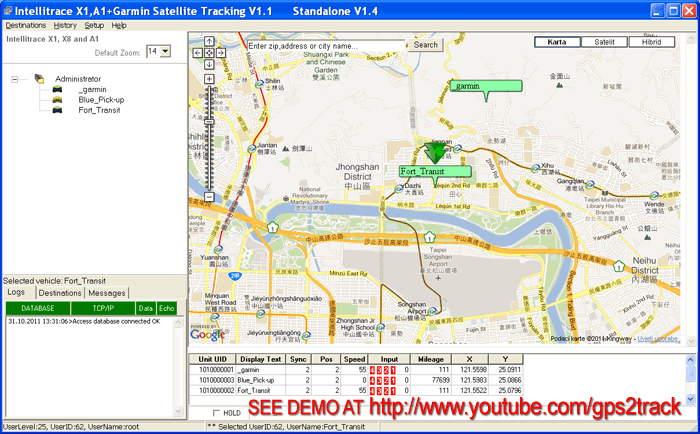
Task: Switch to Messages tab
Action: 107,293
